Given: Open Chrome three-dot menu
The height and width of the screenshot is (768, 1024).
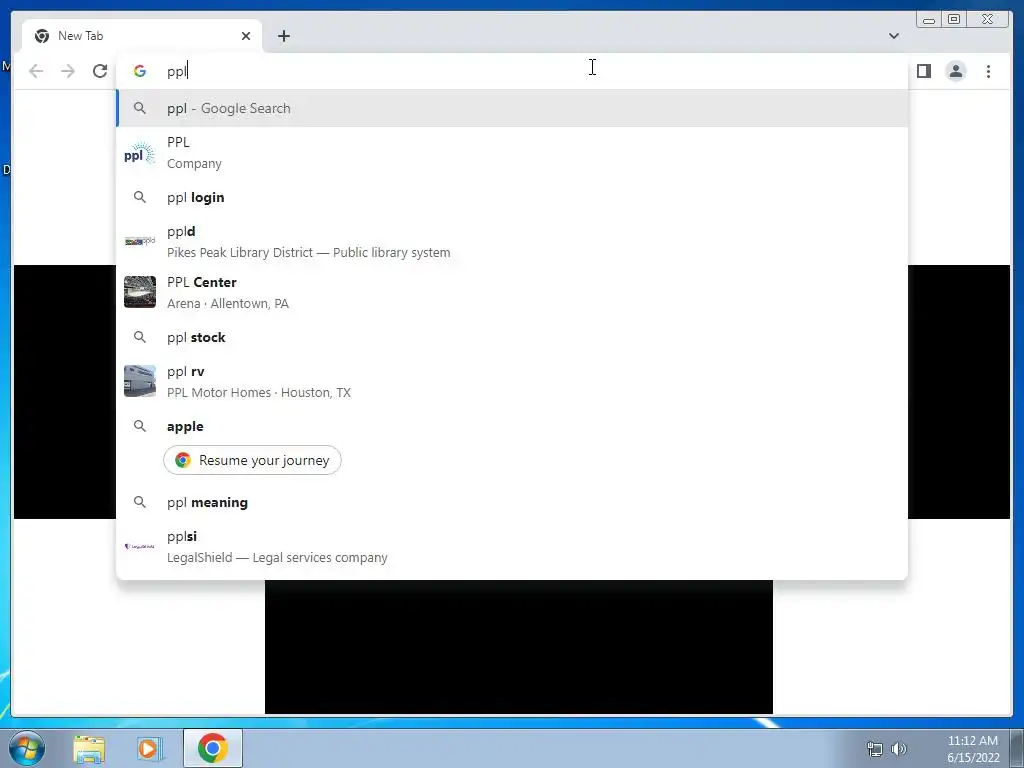Looking at the screenshot, I should click(x=988, y=71).
